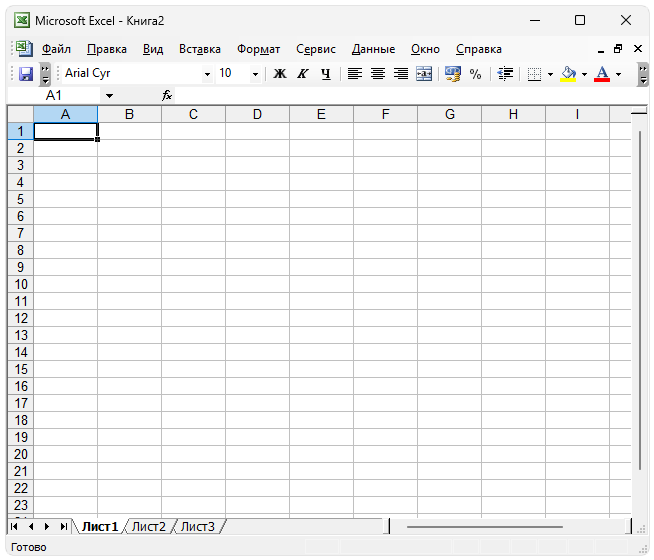Go to last sheet tab arrow
This screenshot has width=654, height=560.
click(x=63, y=527)
